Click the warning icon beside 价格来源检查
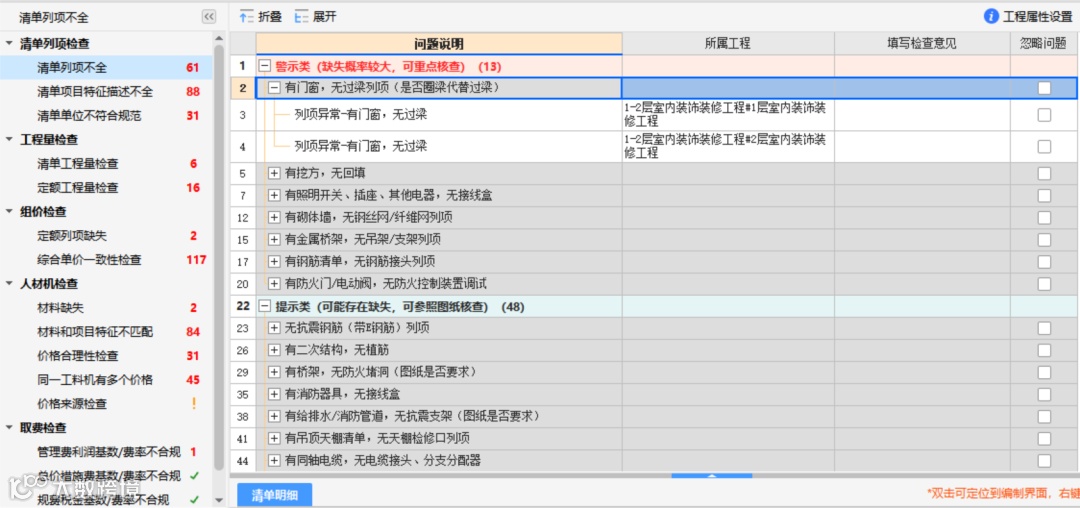Image resolution: width=1080 pixels, height=508 pixels. click(194, 404)
